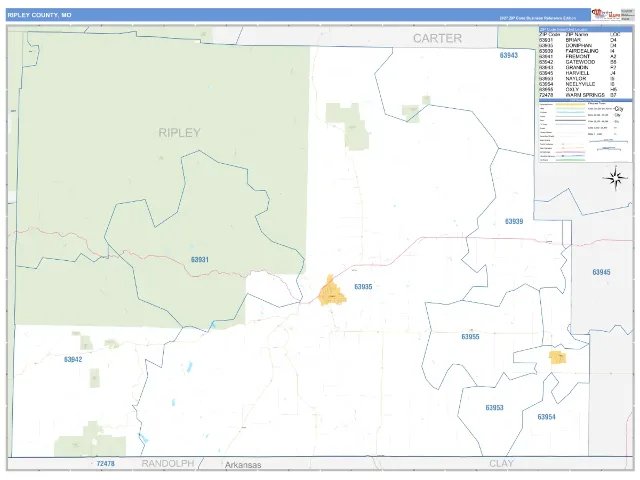640x480 pixels.
Task: Click the legend scale bar
Action: coord(608,141)
